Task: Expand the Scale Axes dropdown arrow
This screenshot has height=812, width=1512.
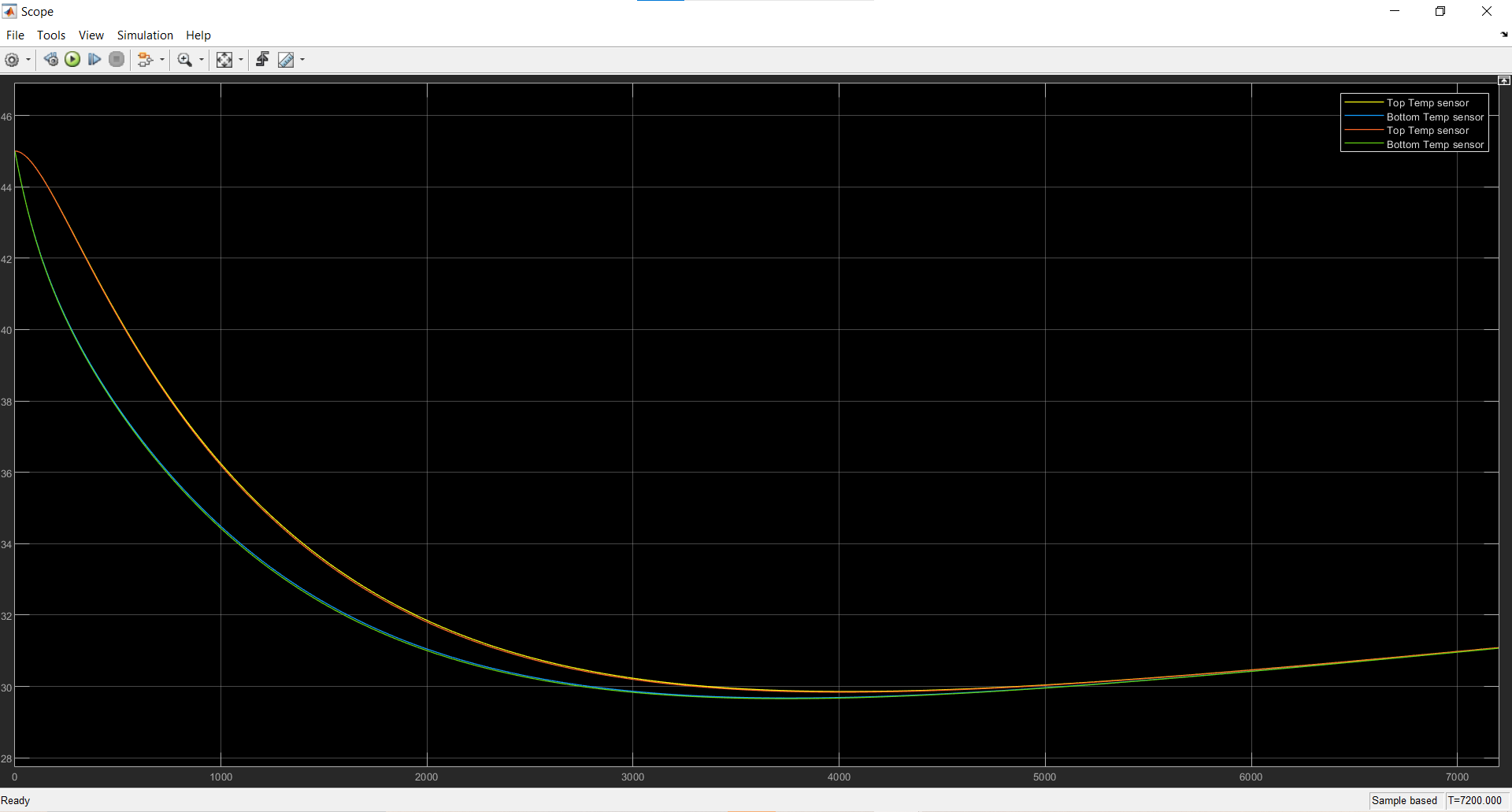Action: [x=241, y=60]
